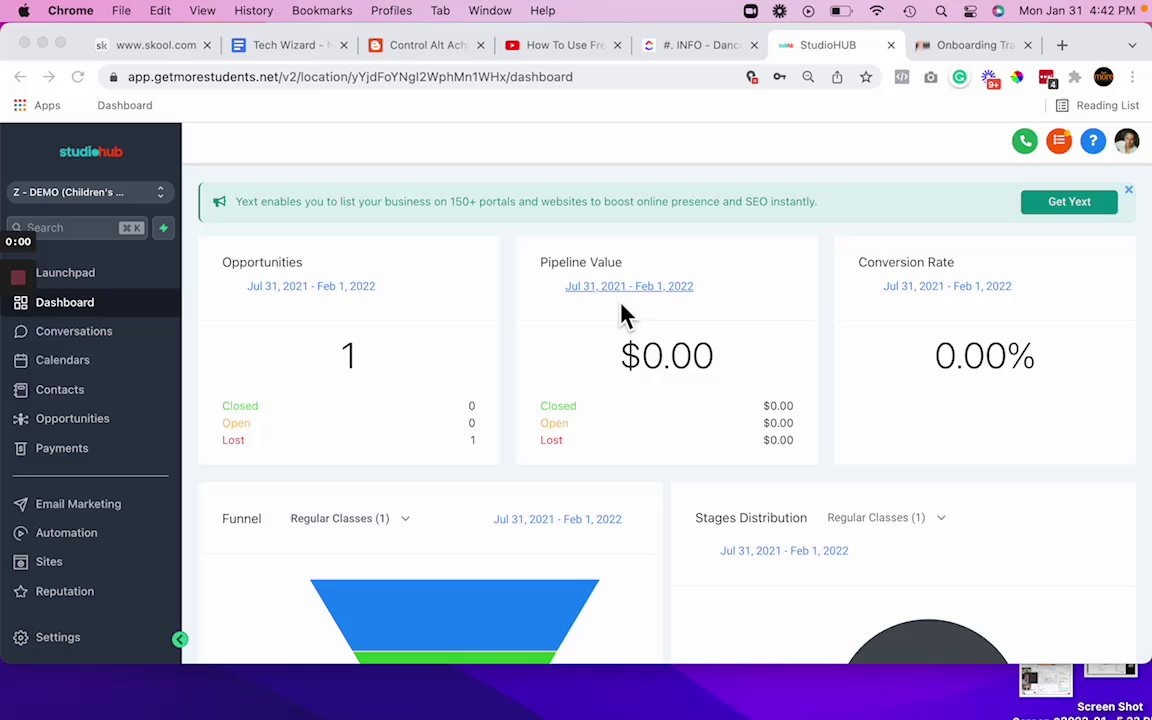Open the Bookmarks menu
The width and height of the screenshot is (1152, 720).
[x=322, y=11]
